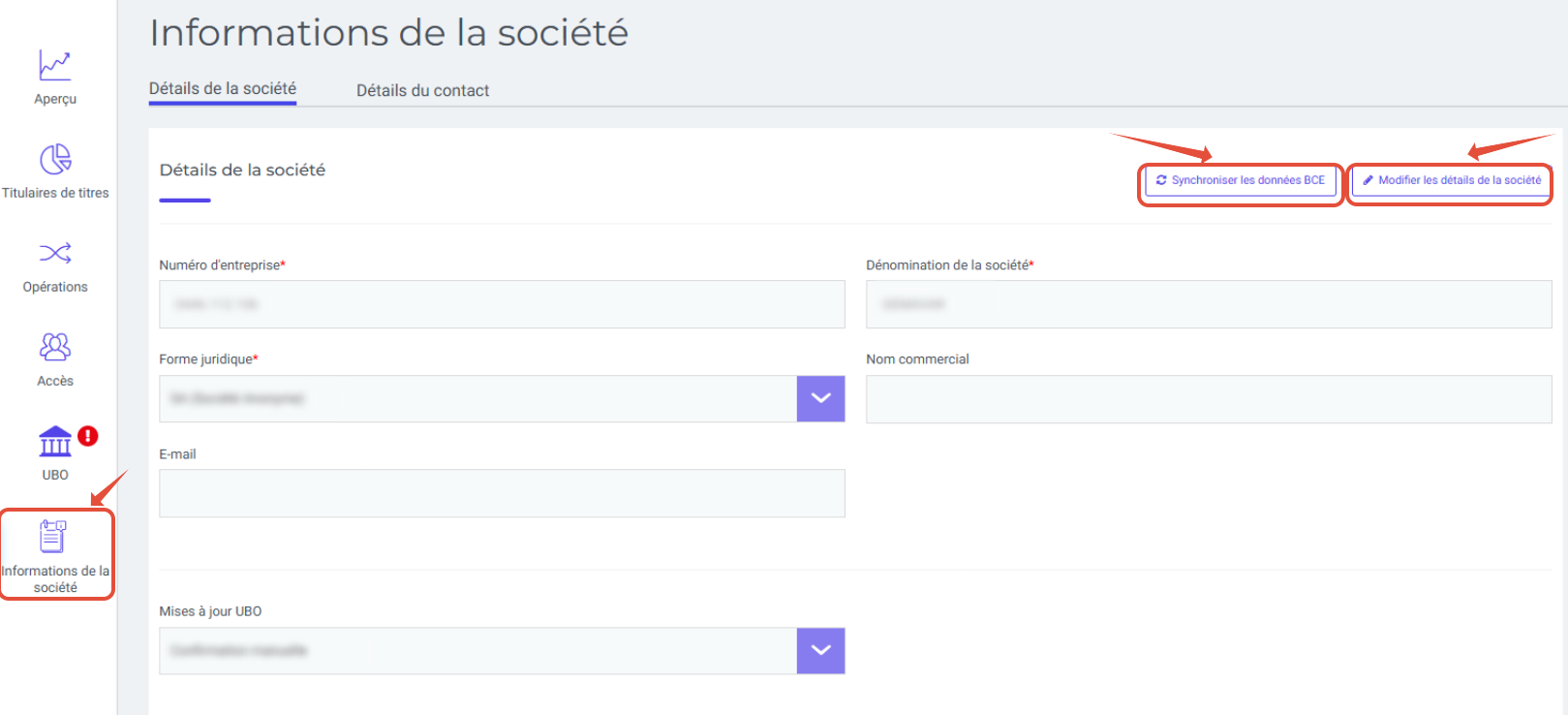The image size is (1568, 715).
Task: Click the red UBO alert badge
Action: (x=88, y=436)
